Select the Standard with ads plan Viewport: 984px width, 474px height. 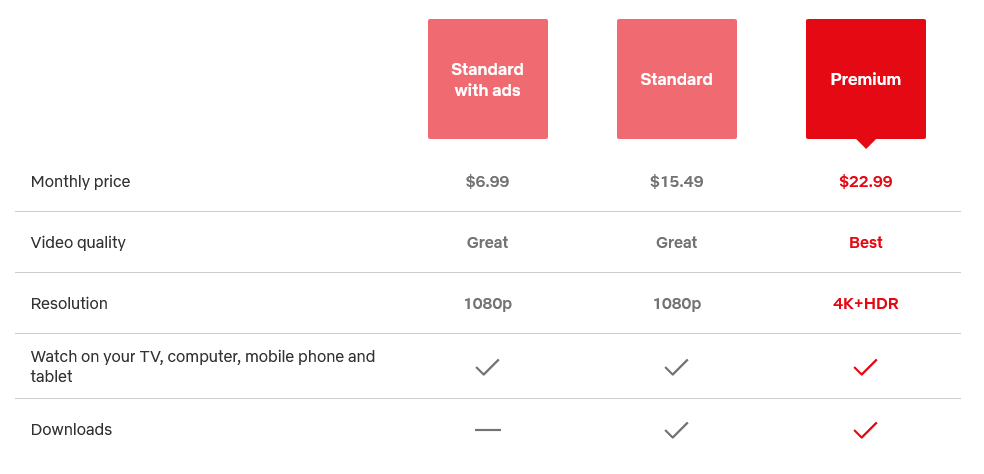487,79
